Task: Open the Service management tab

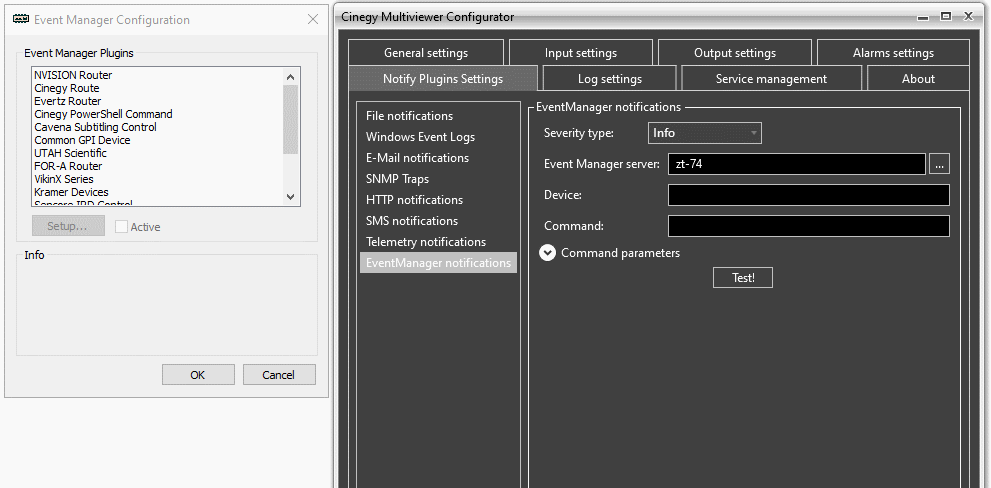Action: tap(771, 79)
